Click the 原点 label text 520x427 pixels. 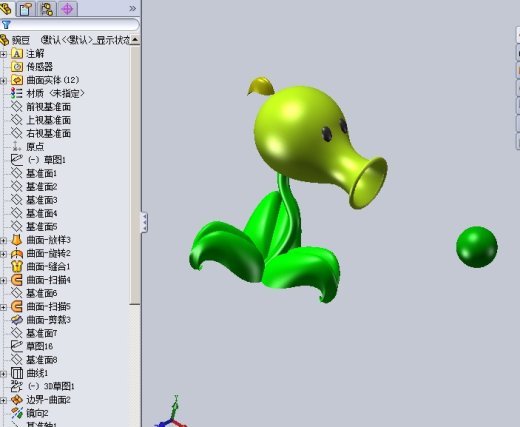point(35,147)
